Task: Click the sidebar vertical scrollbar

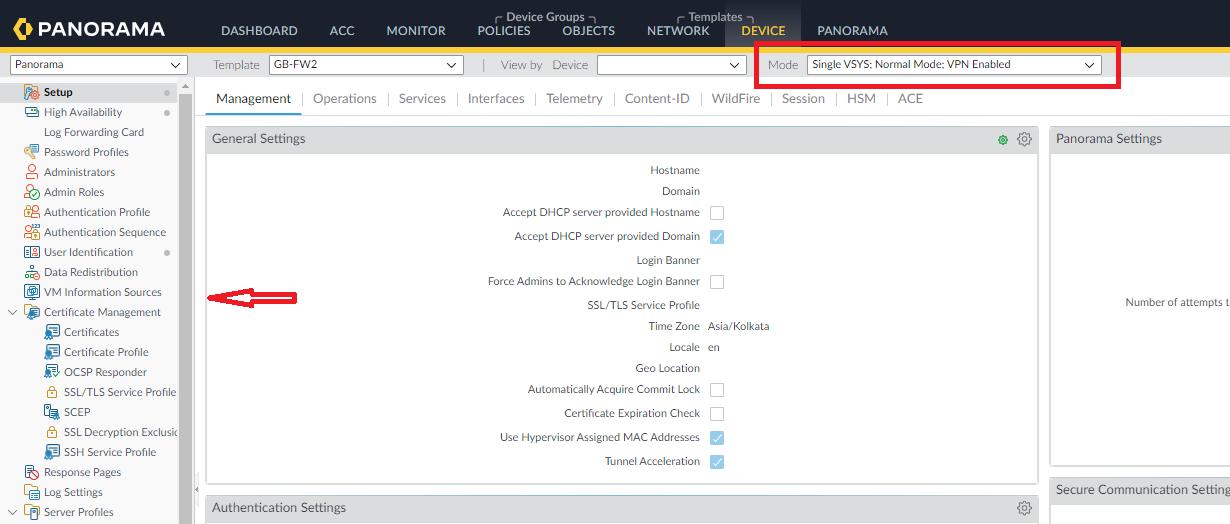Action: (x=184, y=300)
